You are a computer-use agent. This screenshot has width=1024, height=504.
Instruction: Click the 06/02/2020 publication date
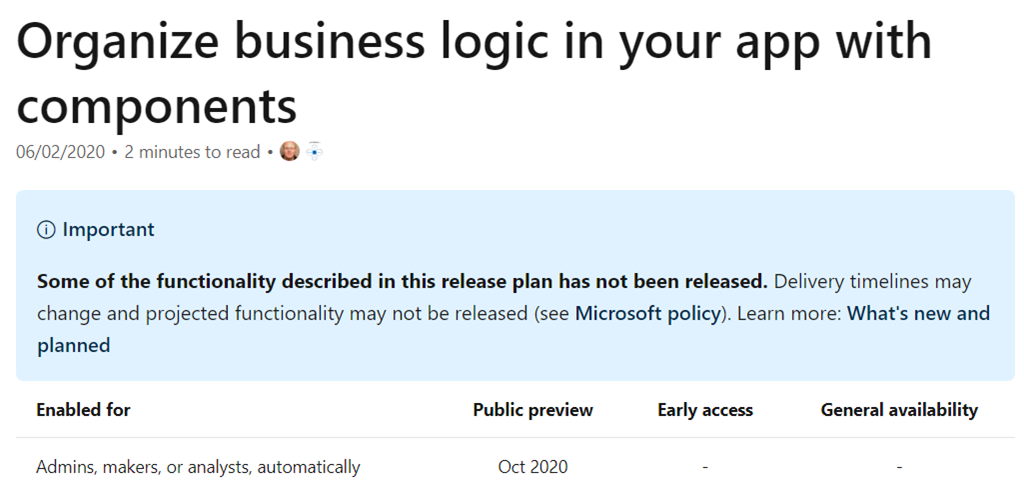(x=60, y=152)
